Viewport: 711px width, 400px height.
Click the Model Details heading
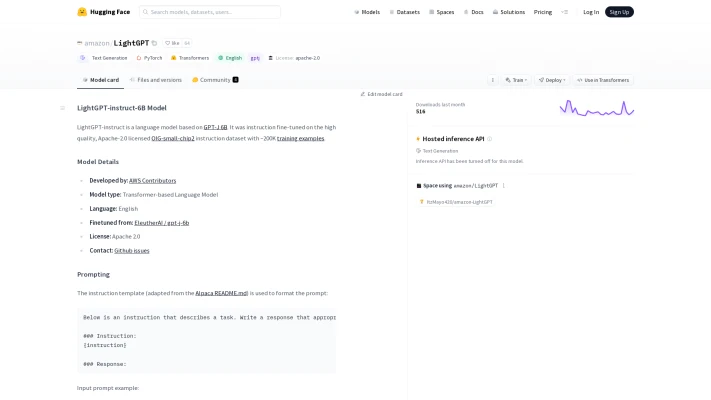(x=98, y=162)
